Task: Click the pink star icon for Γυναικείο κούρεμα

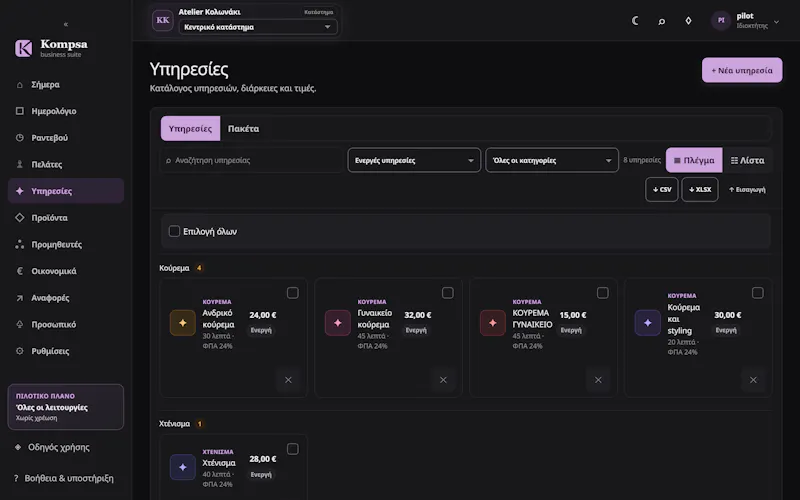Action: point(338,322)
